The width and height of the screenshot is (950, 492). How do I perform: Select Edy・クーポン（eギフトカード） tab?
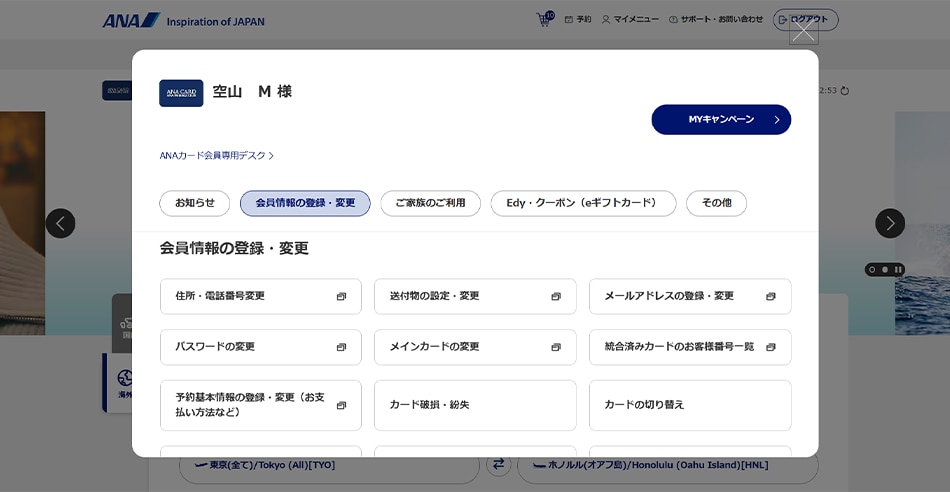click(583, 203)
